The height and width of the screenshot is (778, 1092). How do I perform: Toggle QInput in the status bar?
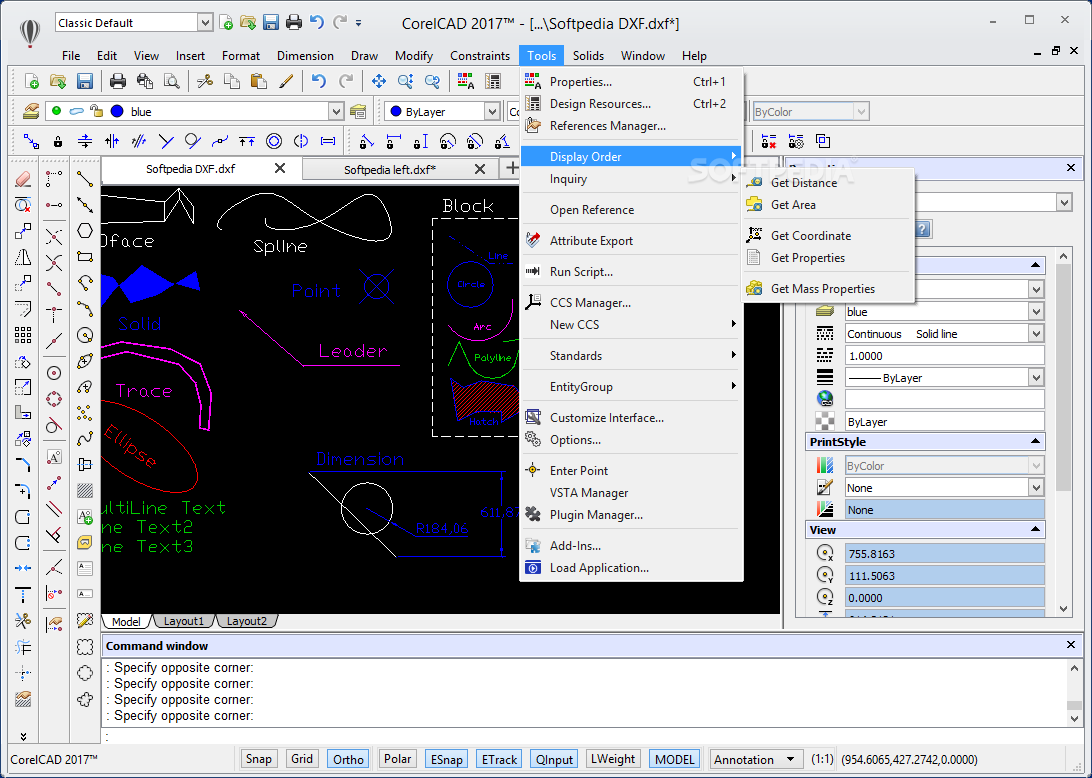[554, 759]
